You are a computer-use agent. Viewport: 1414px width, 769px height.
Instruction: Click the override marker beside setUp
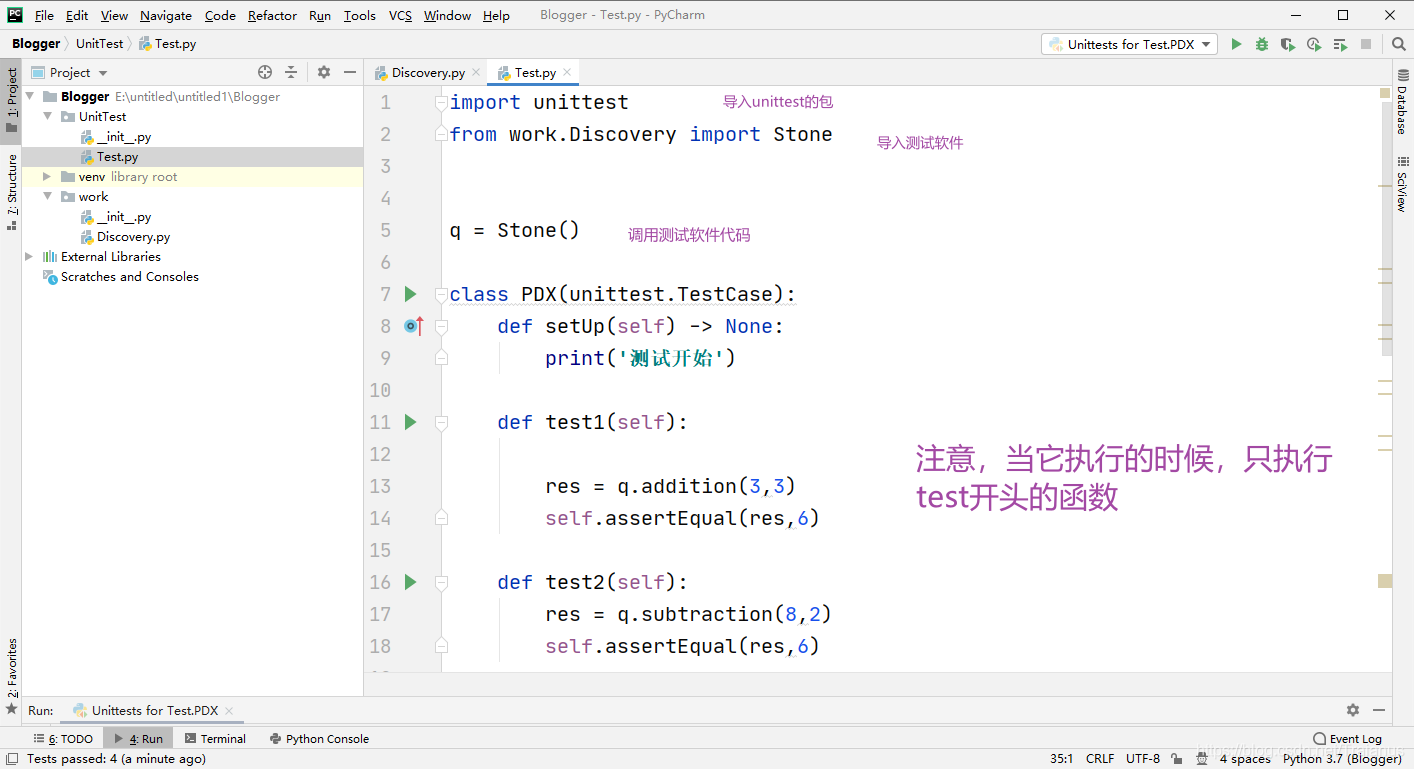(x=413, y=326)
